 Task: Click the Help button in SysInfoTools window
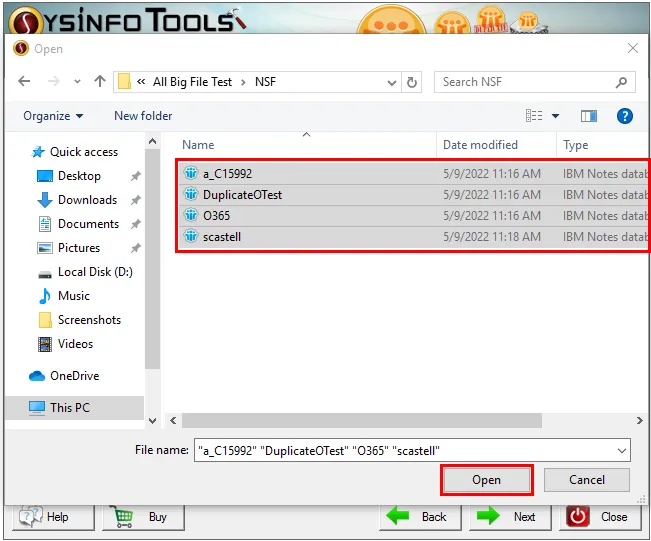pos(54,517)
